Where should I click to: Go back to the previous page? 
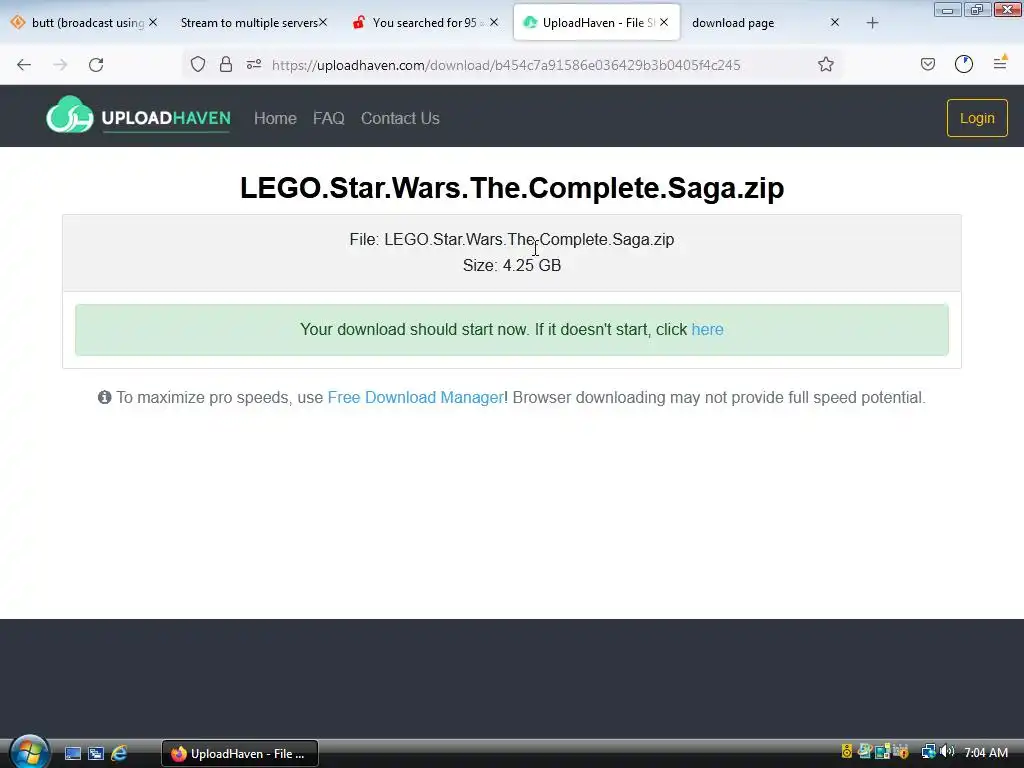[24, 65]
